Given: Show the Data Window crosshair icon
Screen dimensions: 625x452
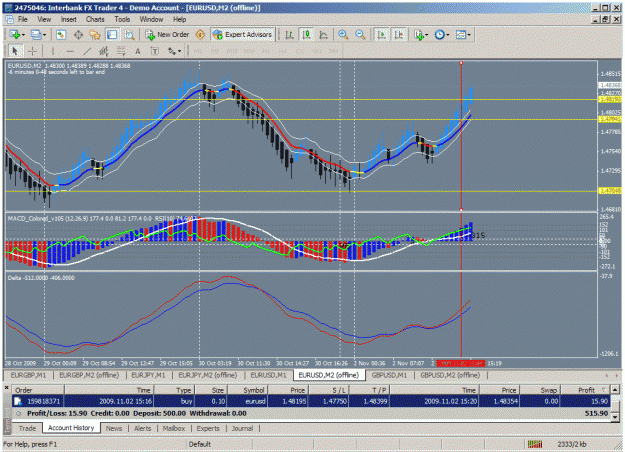Looking at the screenshot, I should [78, 35].
